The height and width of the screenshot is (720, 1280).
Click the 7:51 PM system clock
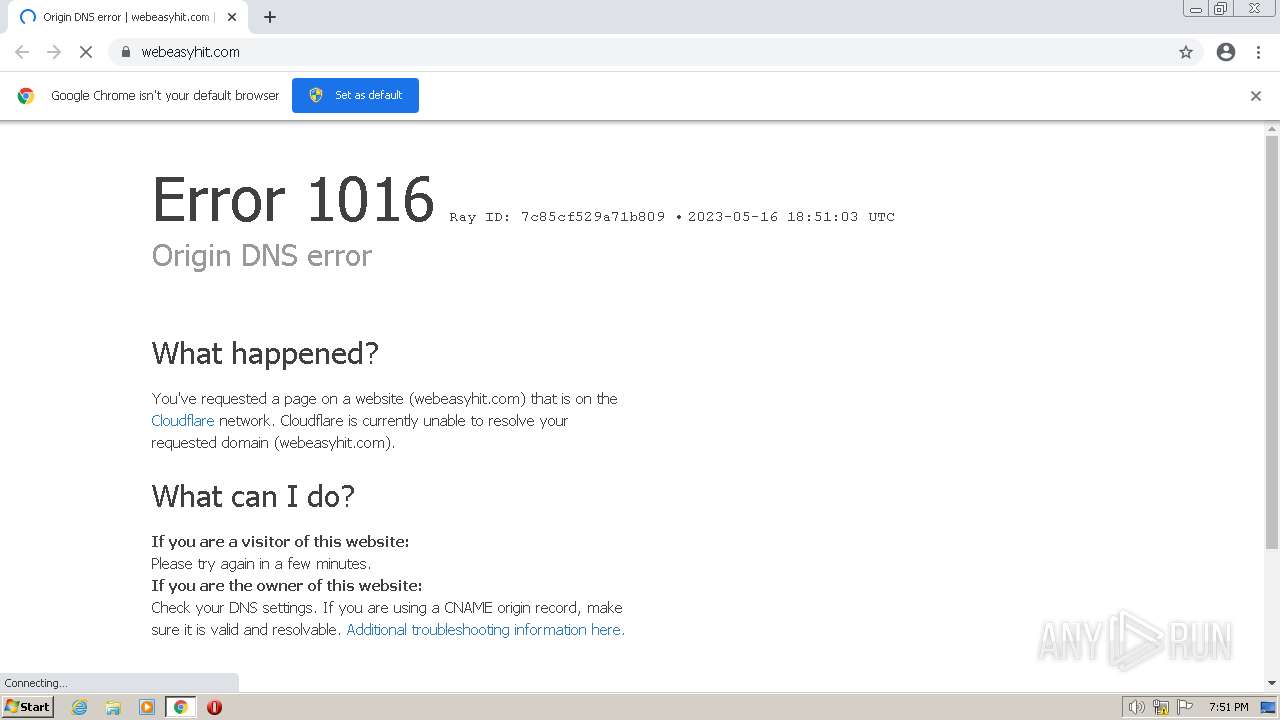pyautogui.click(x=1228, y=707)
